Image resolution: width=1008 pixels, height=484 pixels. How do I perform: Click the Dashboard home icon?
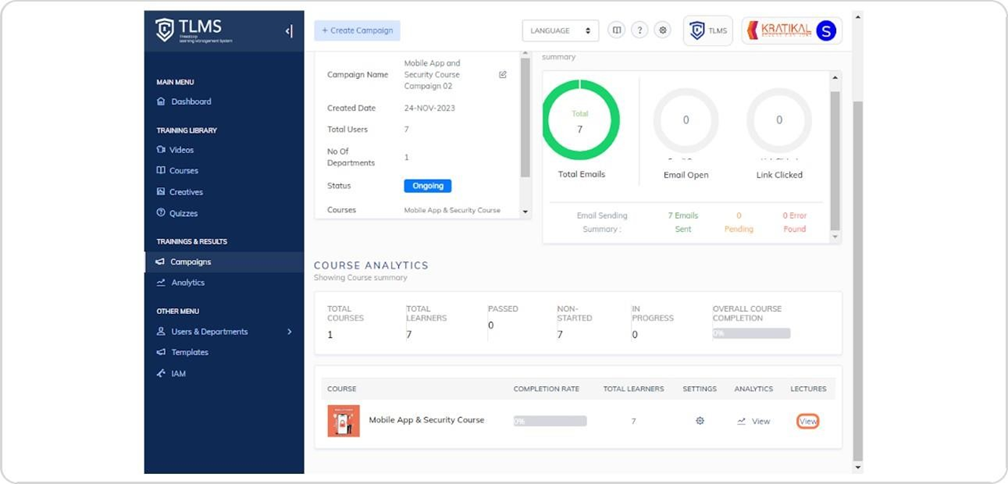[x=161, y=102]
